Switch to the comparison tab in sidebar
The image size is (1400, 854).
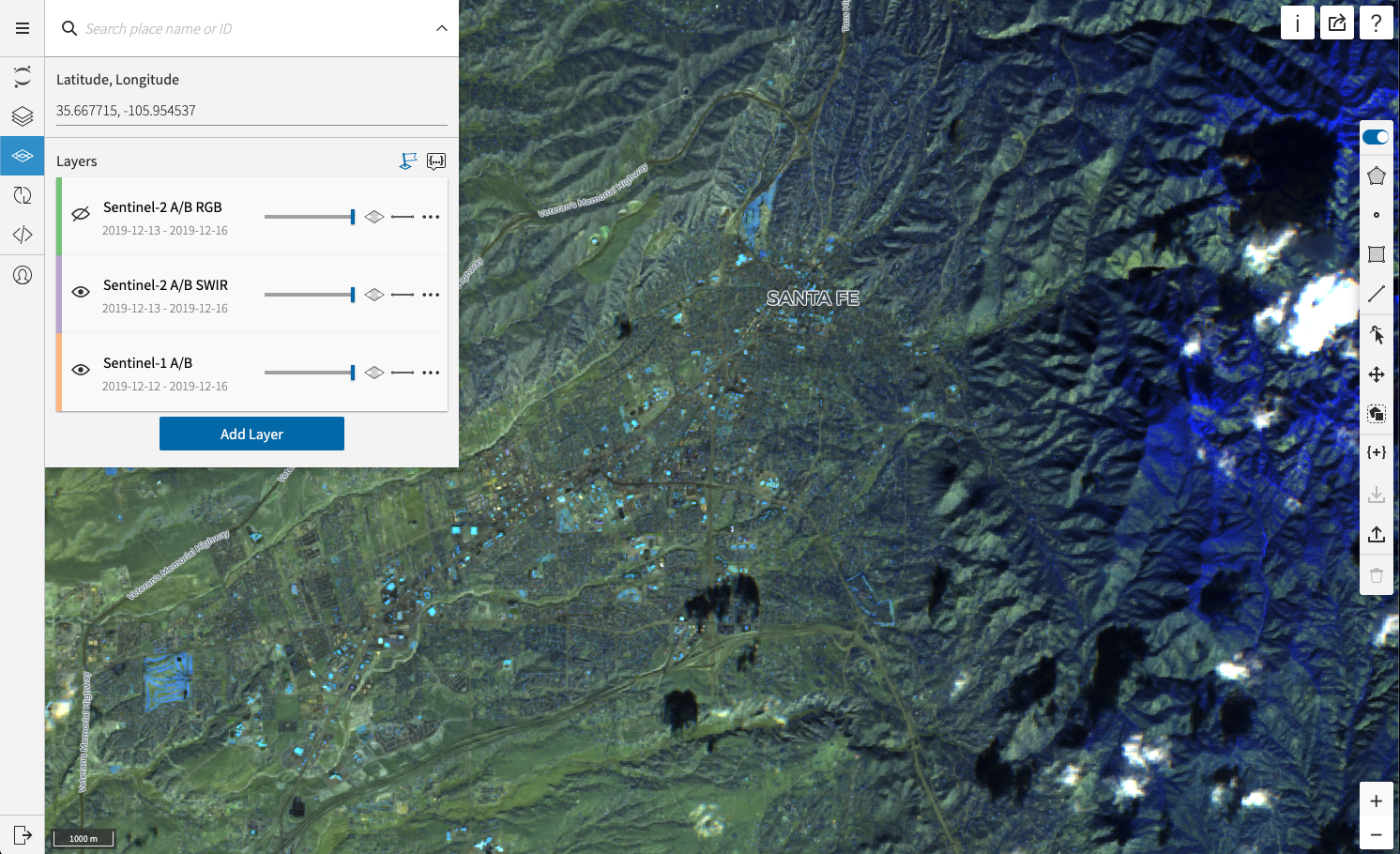pos(23,195)
